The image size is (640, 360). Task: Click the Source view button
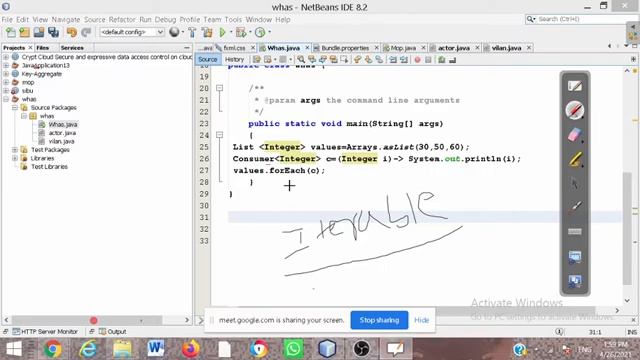207,60
